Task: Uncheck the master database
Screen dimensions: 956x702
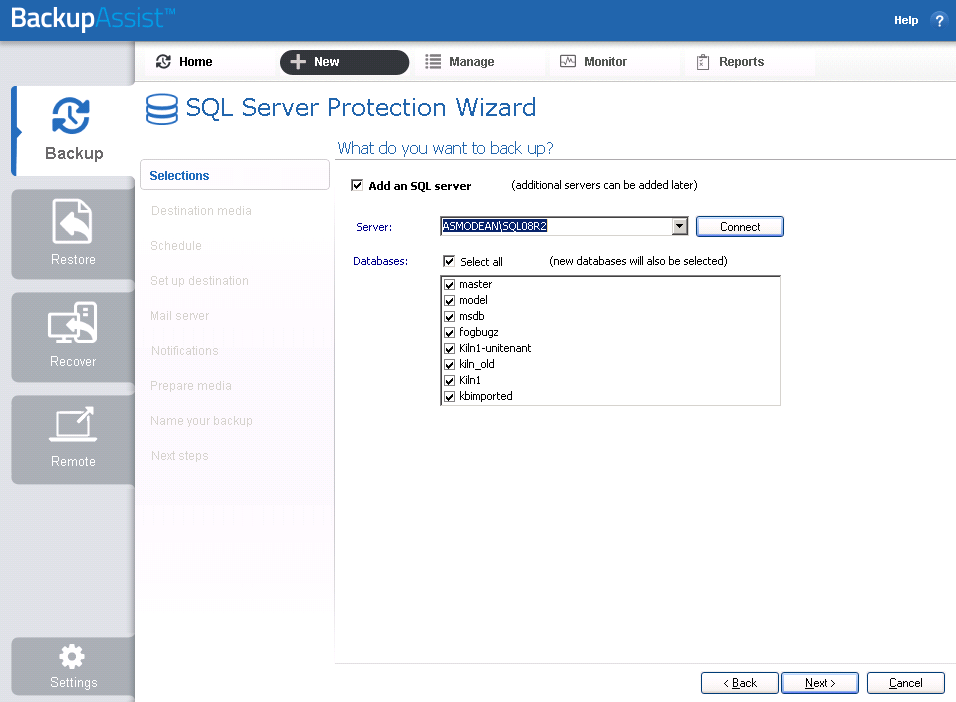Action: (449, 284)
